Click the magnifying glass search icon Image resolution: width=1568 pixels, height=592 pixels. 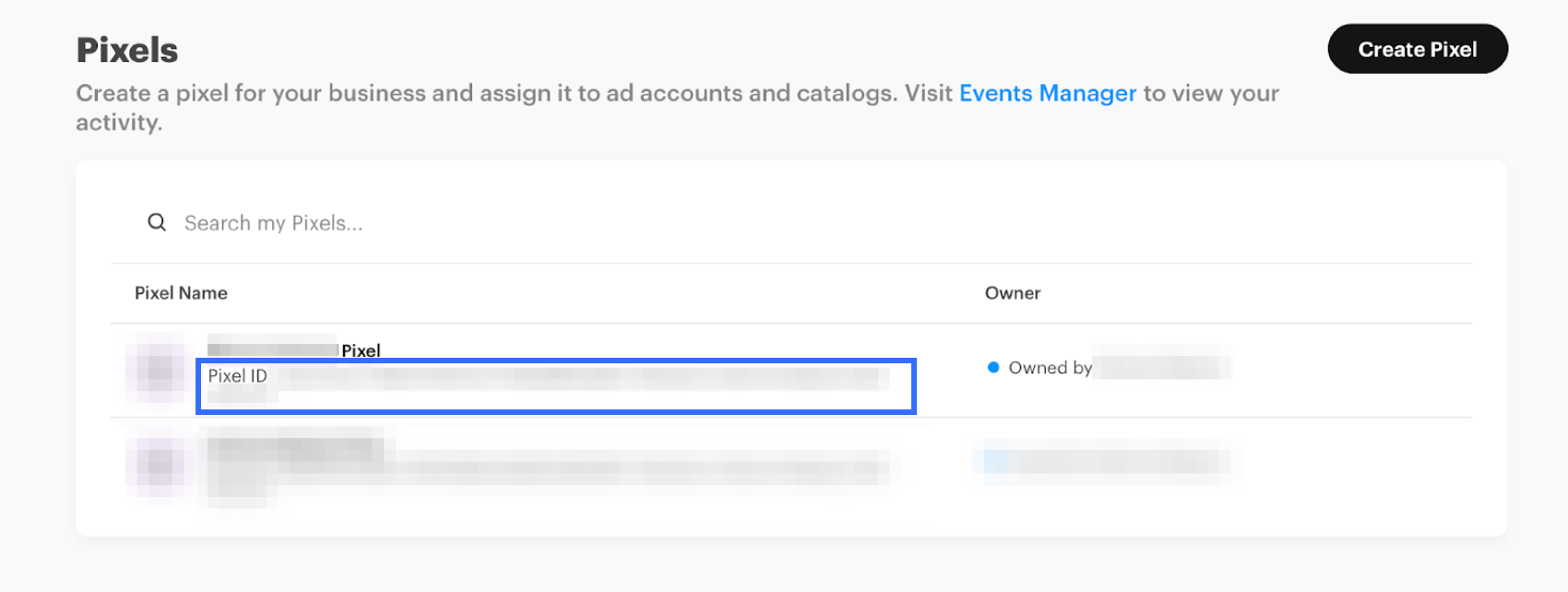tap(157, 222)
